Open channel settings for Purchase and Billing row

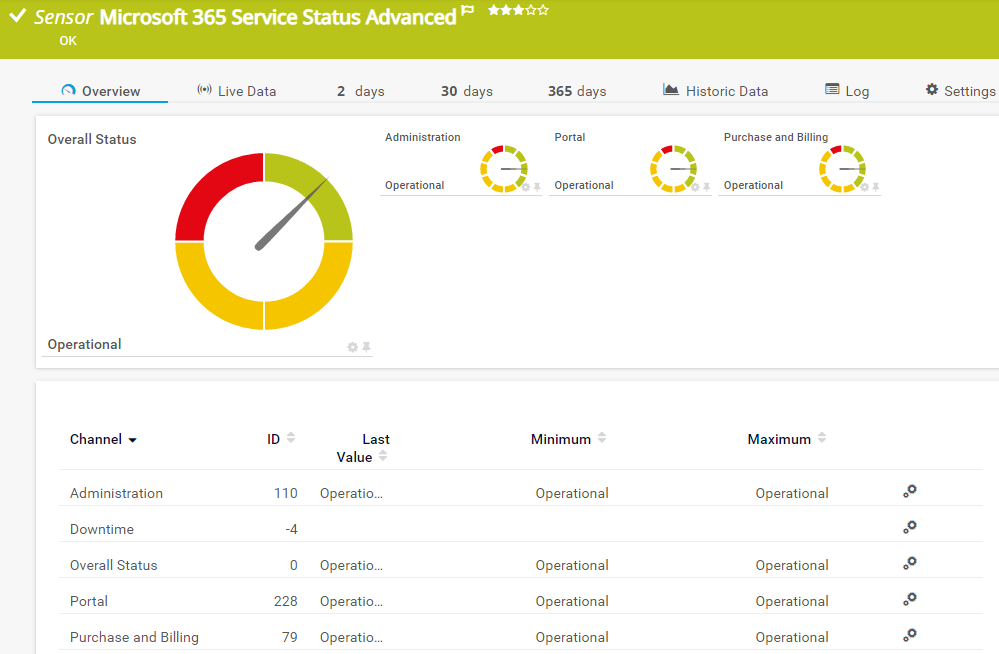point(909,635)
